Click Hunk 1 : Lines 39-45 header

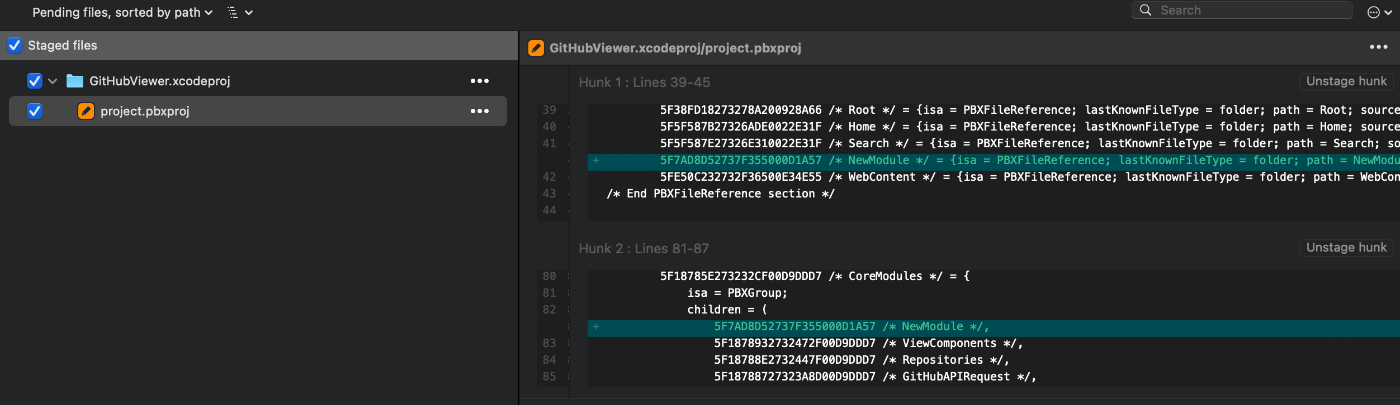644,82
